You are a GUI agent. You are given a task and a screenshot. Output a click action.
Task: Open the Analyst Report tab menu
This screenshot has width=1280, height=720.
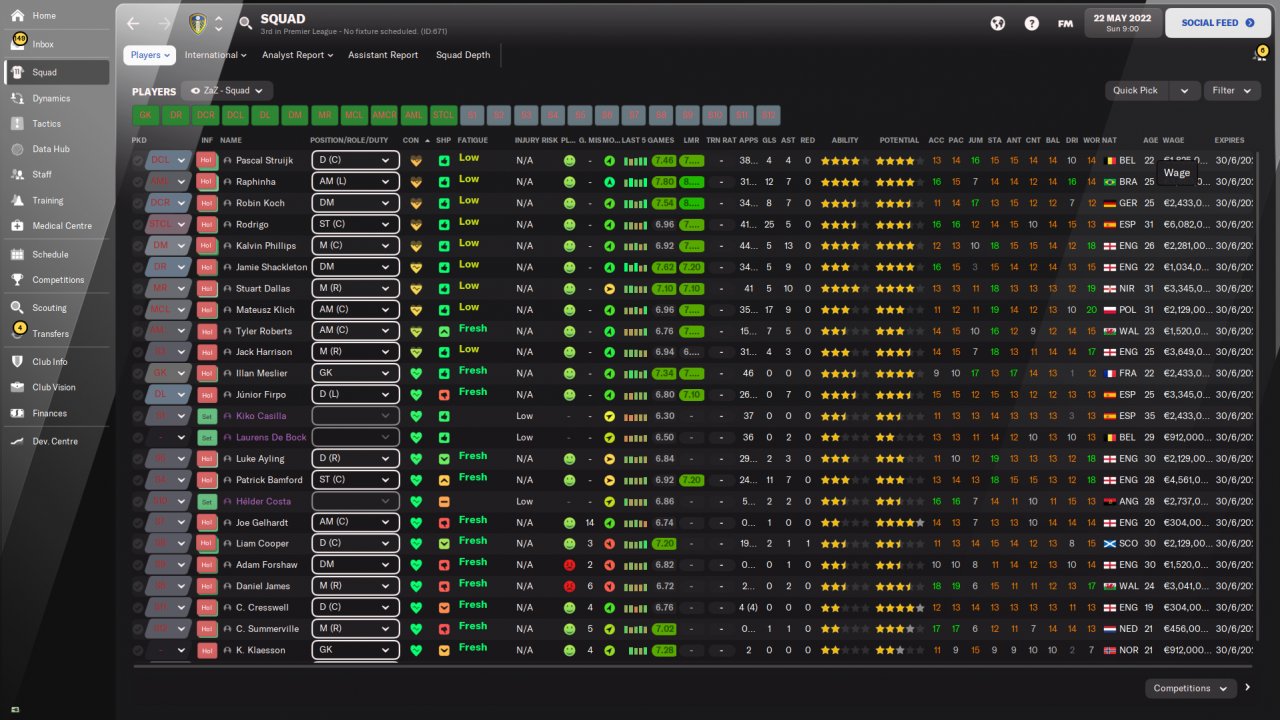pyautogui.click(x=297, y=55)
